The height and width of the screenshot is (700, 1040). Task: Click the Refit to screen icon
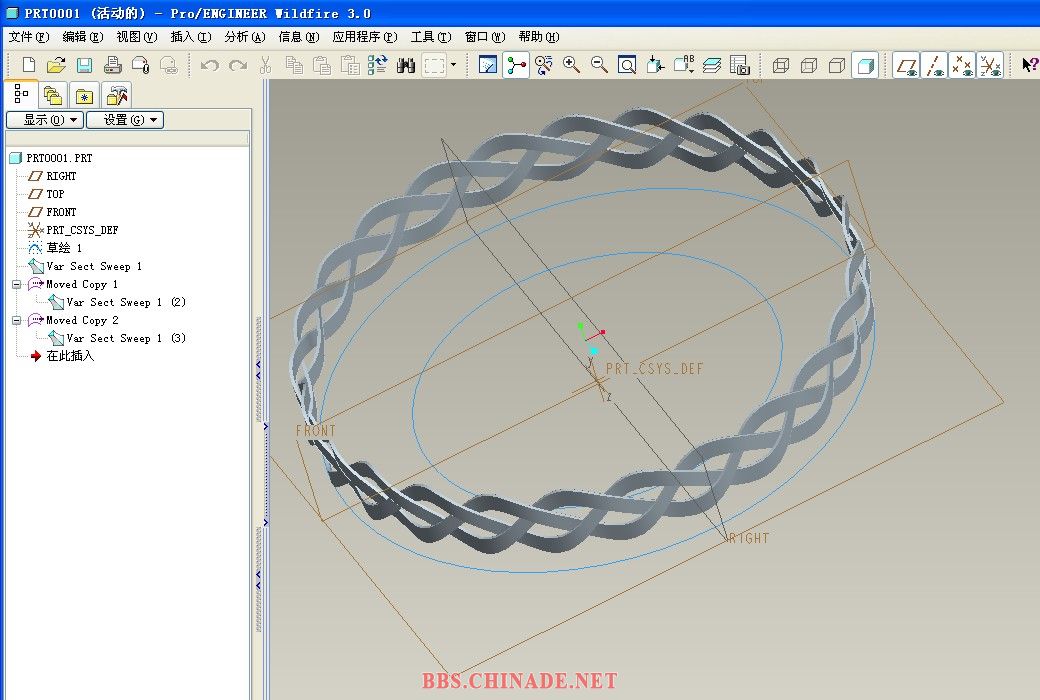click(x=627, y=65)
